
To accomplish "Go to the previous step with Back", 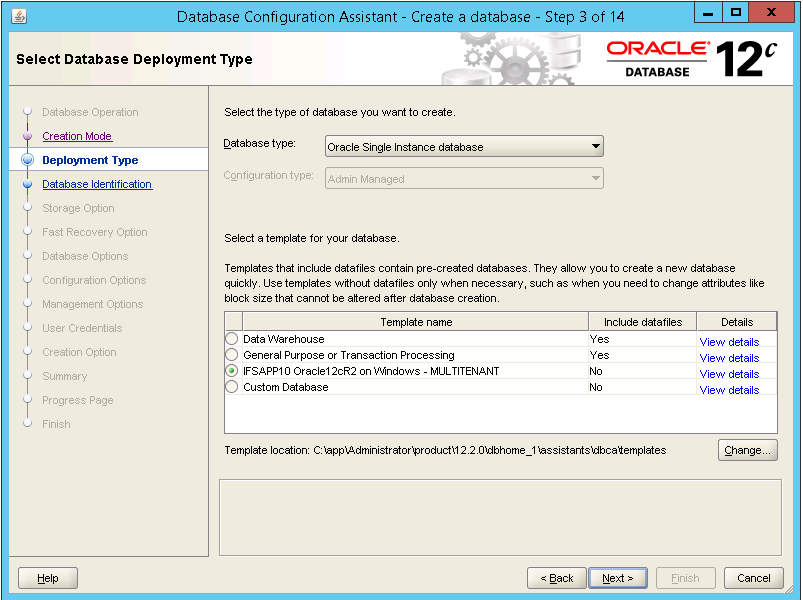I will [x=556, y=578].
